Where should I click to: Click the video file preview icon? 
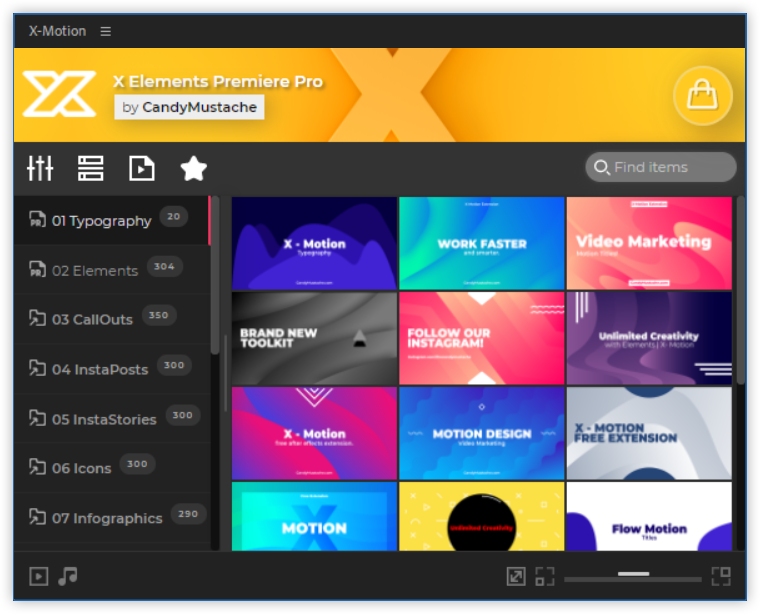(142, 169)
